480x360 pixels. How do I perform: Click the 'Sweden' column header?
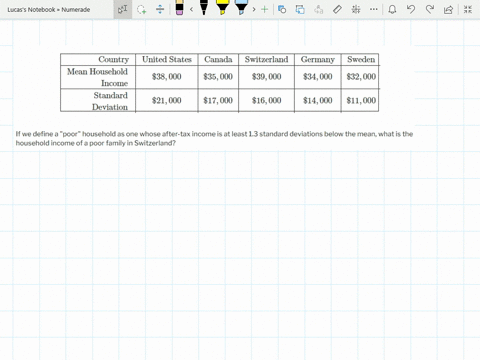(x=361, y=59)
